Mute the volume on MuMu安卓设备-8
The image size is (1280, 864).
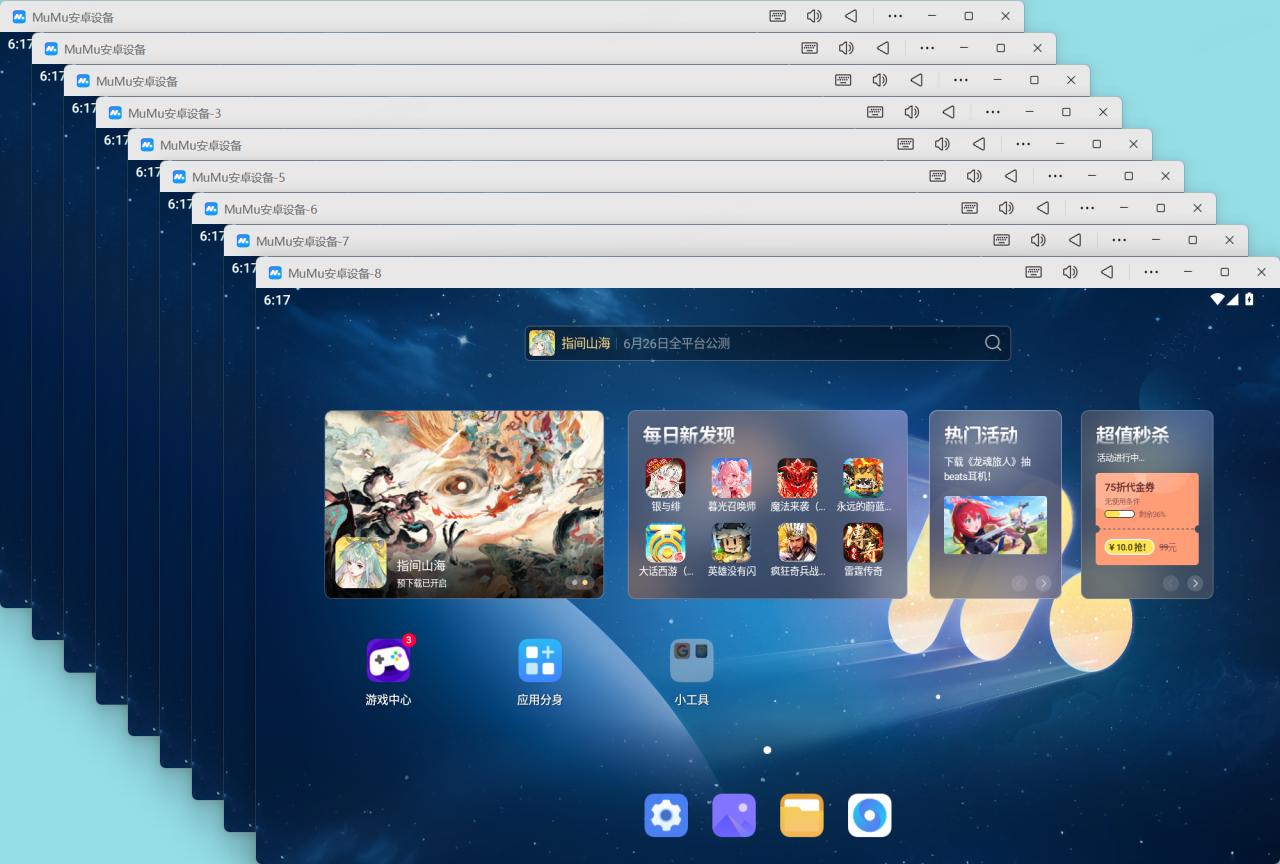pos(1070,272)
